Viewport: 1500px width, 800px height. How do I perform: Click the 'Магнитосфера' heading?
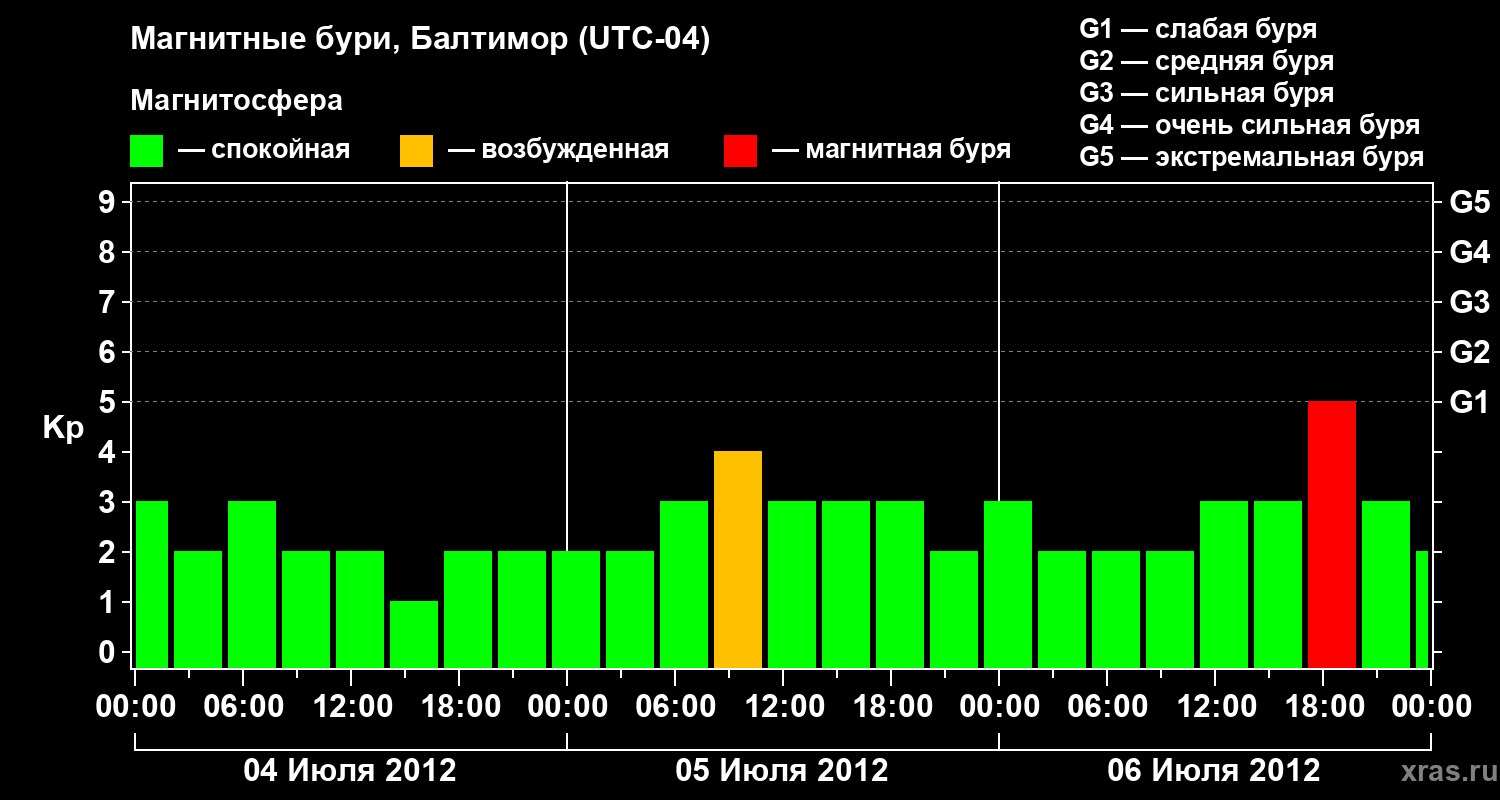point(237,101)
